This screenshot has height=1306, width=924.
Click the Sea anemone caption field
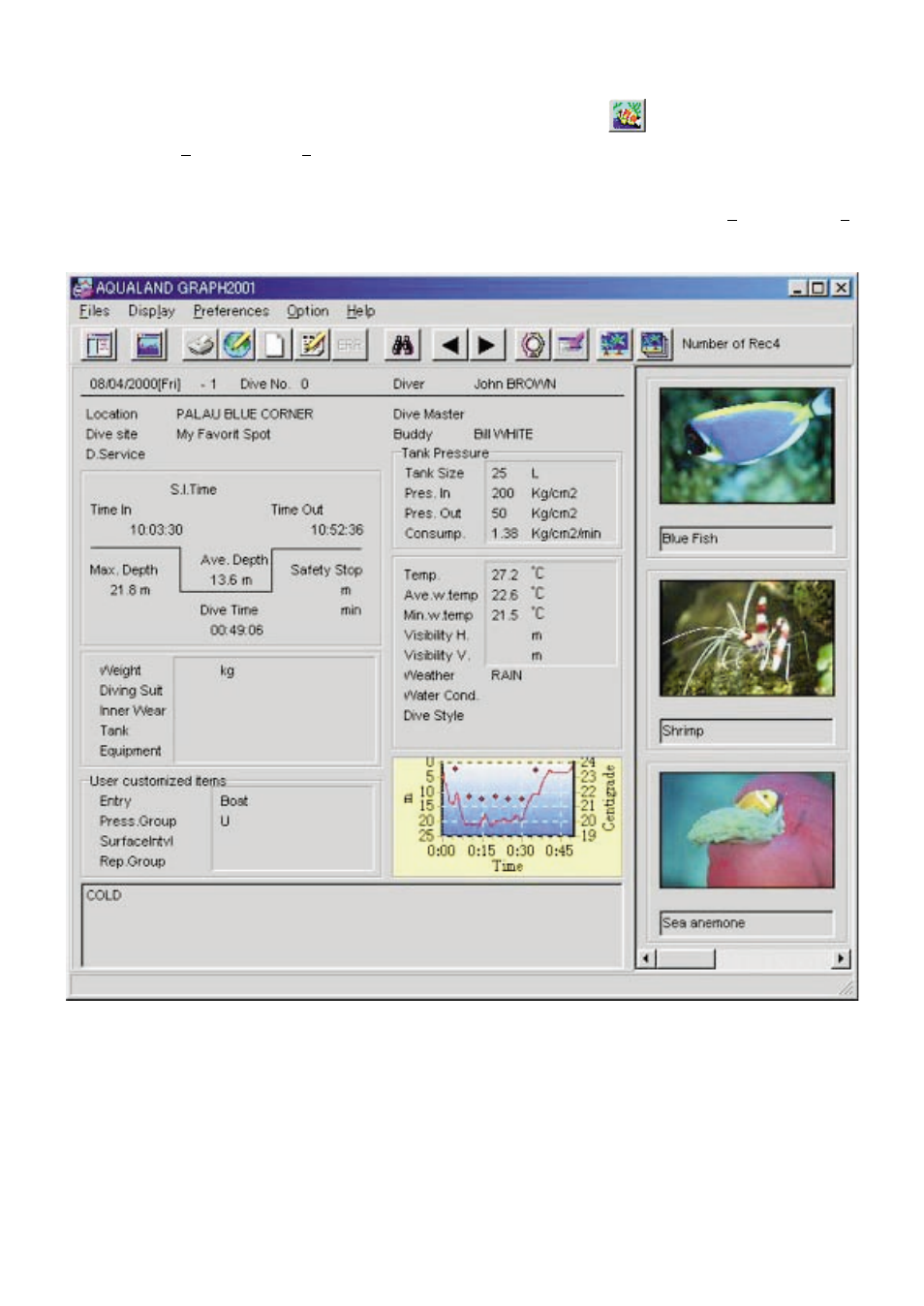[746, 923]
